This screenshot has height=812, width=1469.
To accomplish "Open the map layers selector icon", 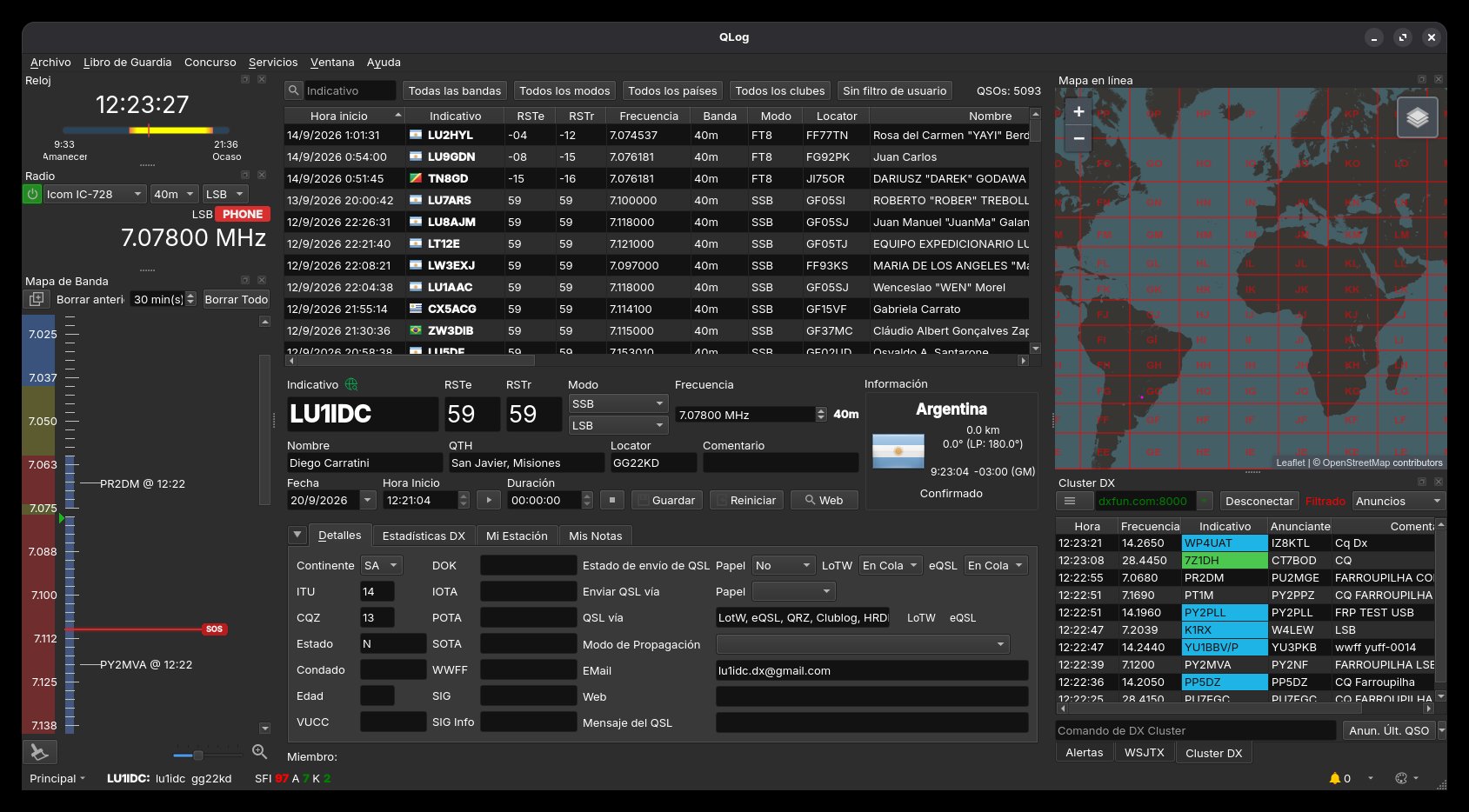I will pos(1418,117).
